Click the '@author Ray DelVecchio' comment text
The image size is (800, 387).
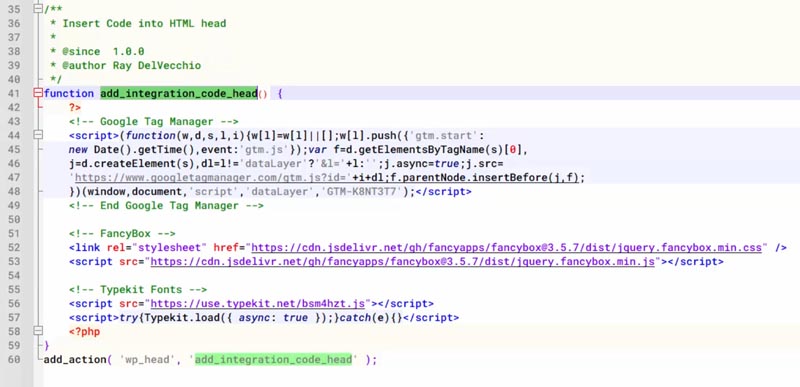click(131, 65)
